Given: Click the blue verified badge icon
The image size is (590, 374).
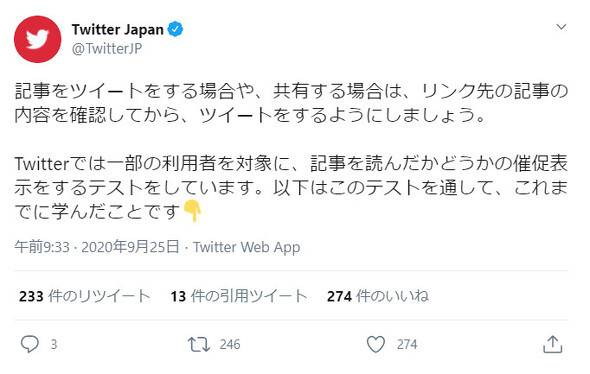Looking at the screenshot, I should [x=175, y=29].
